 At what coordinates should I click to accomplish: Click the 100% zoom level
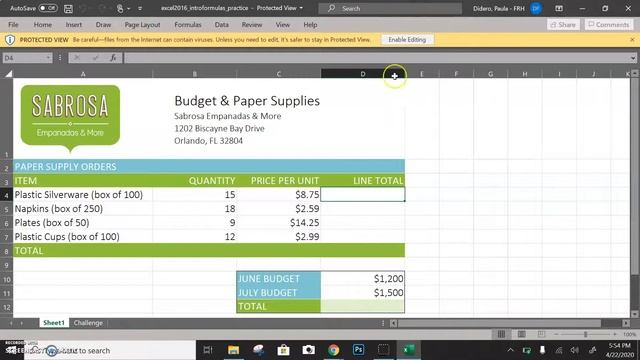(x=629, y=334)
